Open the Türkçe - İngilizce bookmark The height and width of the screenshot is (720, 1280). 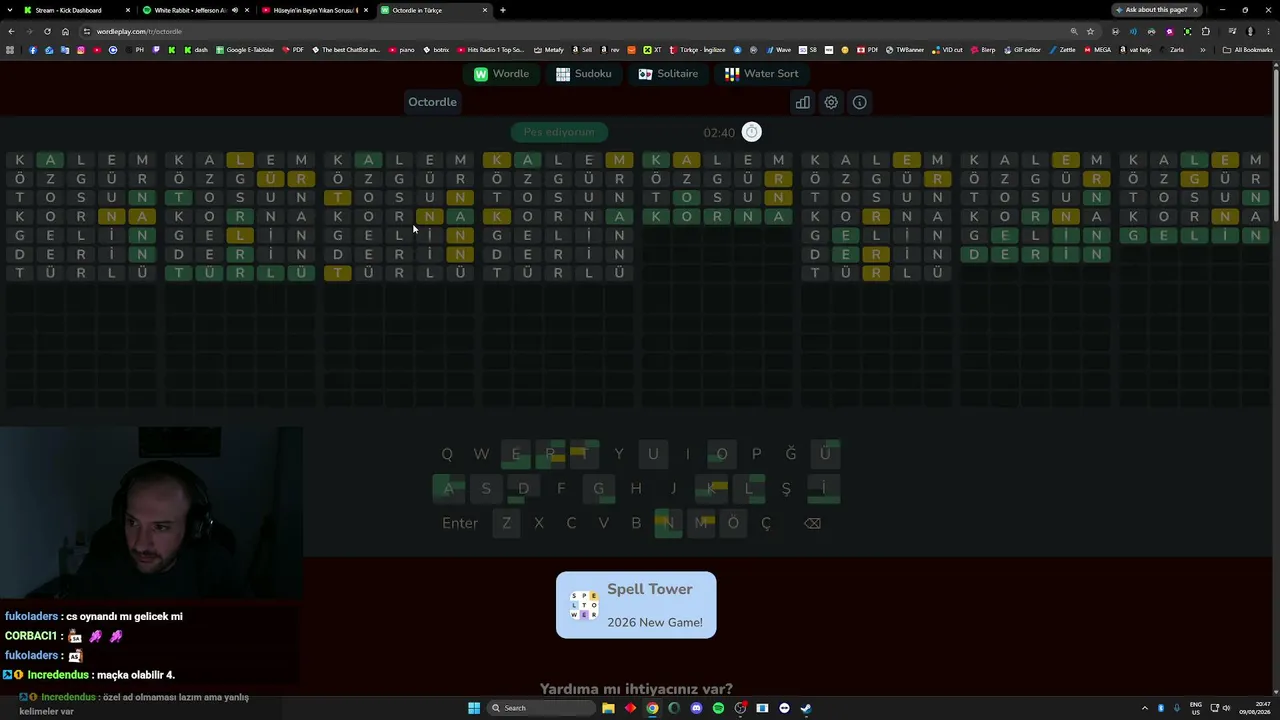coord(698,50)
